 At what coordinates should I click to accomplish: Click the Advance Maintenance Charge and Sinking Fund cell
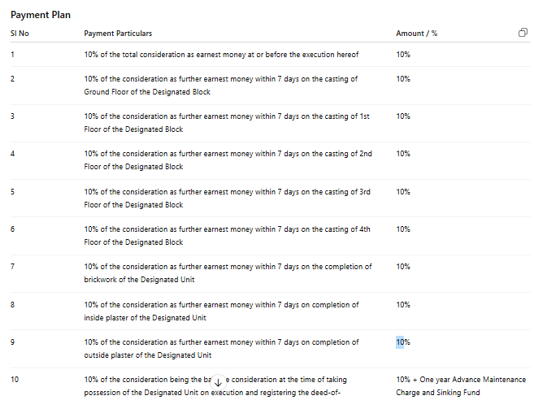[461, 386]
